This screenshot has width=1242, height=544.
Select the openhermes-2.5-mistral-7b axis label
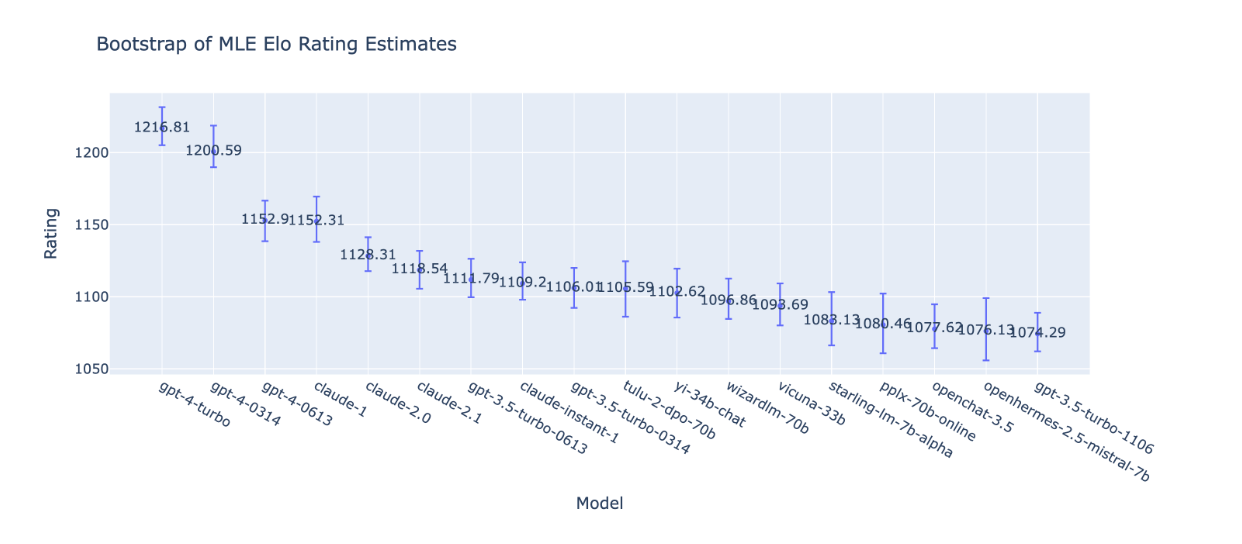pyautogui.click(x=1066, y=431)
